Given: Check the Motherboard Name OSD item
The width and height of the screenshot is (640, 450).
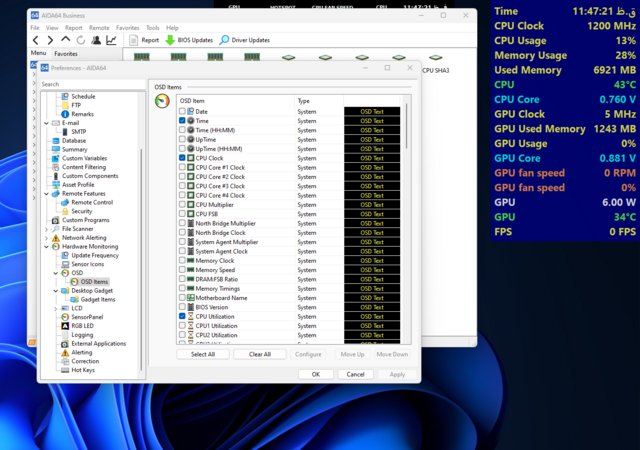Looking at the screenshot, I should point(182,297).
